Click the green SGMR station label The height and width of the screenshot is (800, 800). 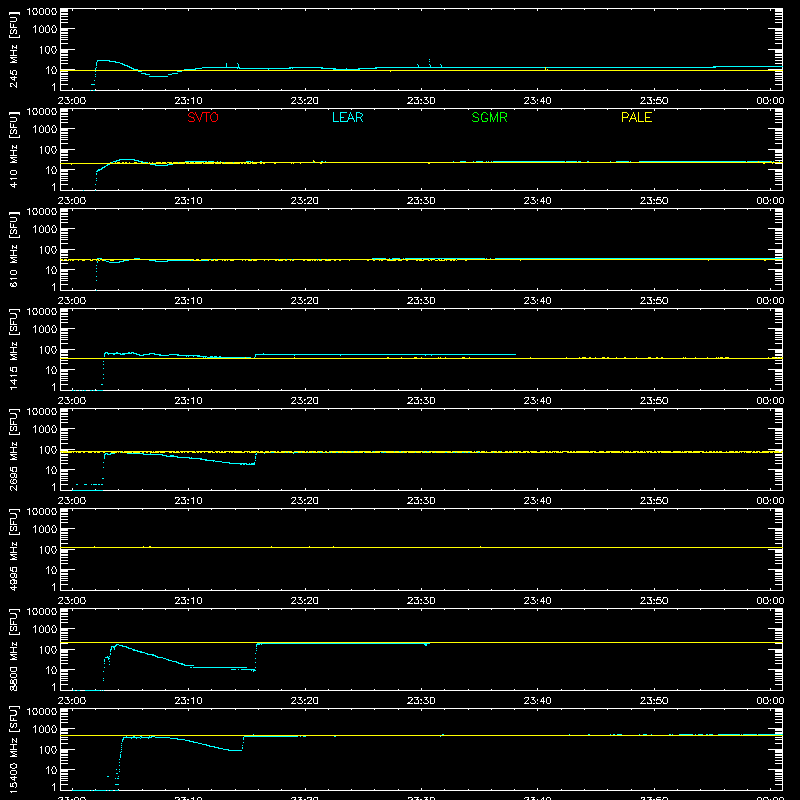coord(489,117)
